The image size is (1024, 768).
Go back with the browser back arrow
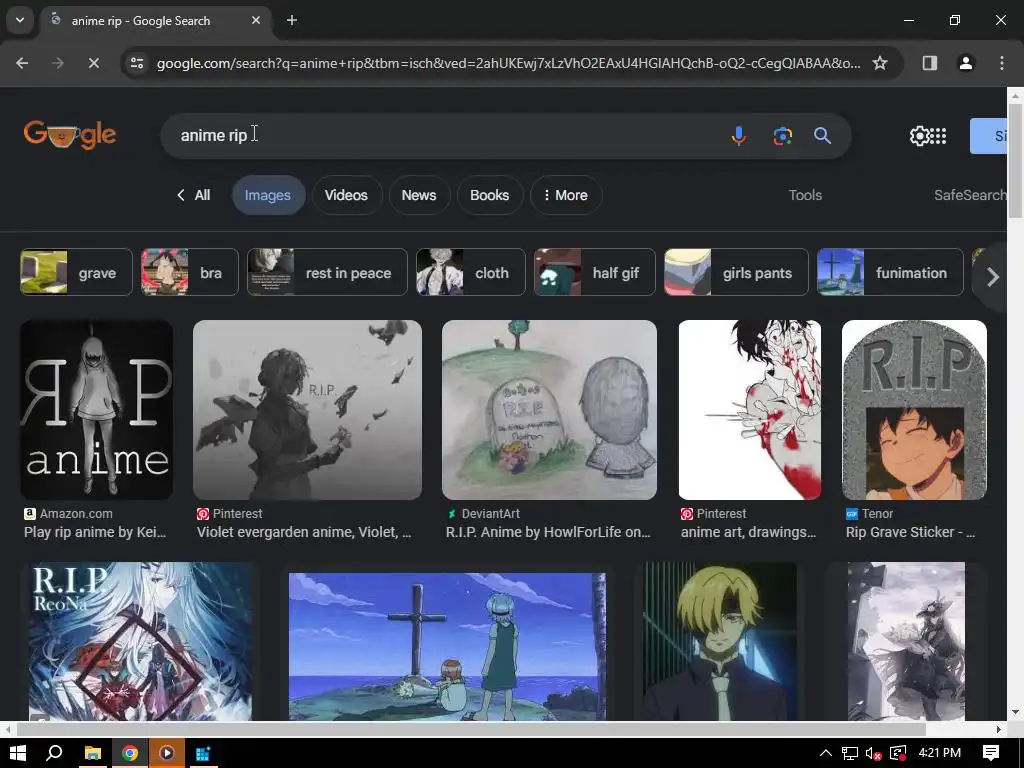[22, 63]
